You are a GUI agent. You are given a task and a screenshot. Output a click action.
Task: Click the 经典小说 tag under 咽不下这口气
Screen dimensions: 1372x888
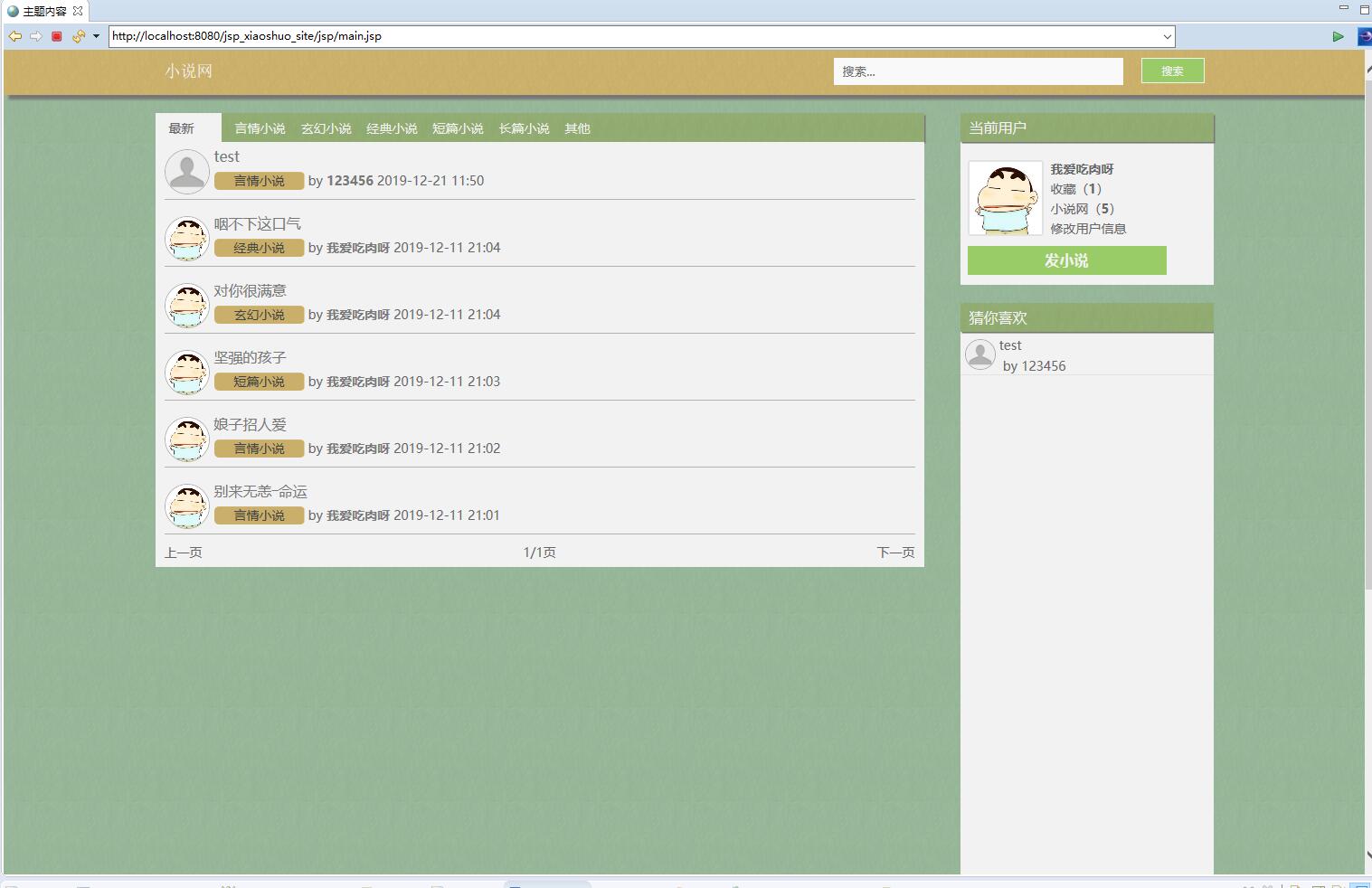259,248
